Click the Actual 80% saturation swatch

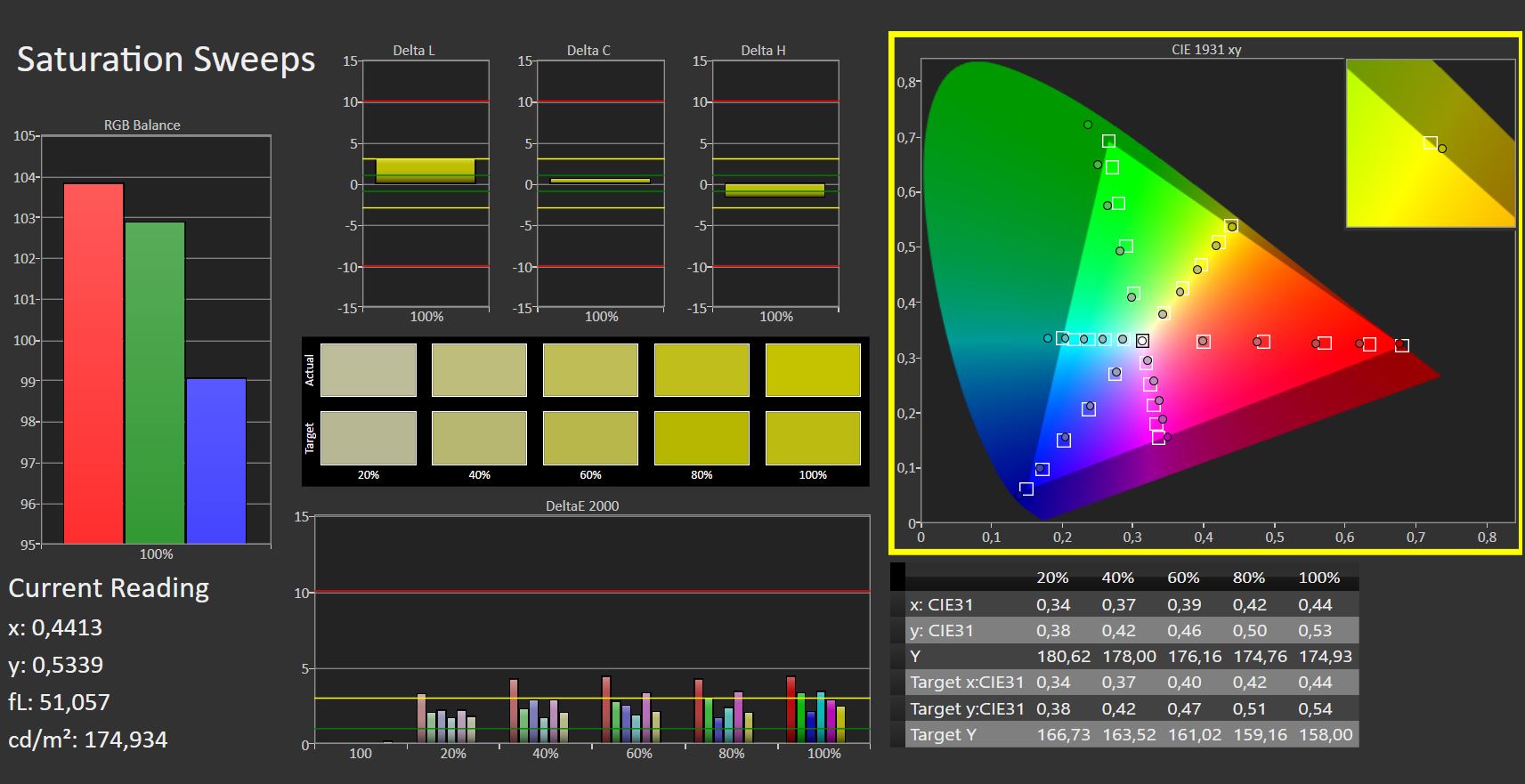702,370
